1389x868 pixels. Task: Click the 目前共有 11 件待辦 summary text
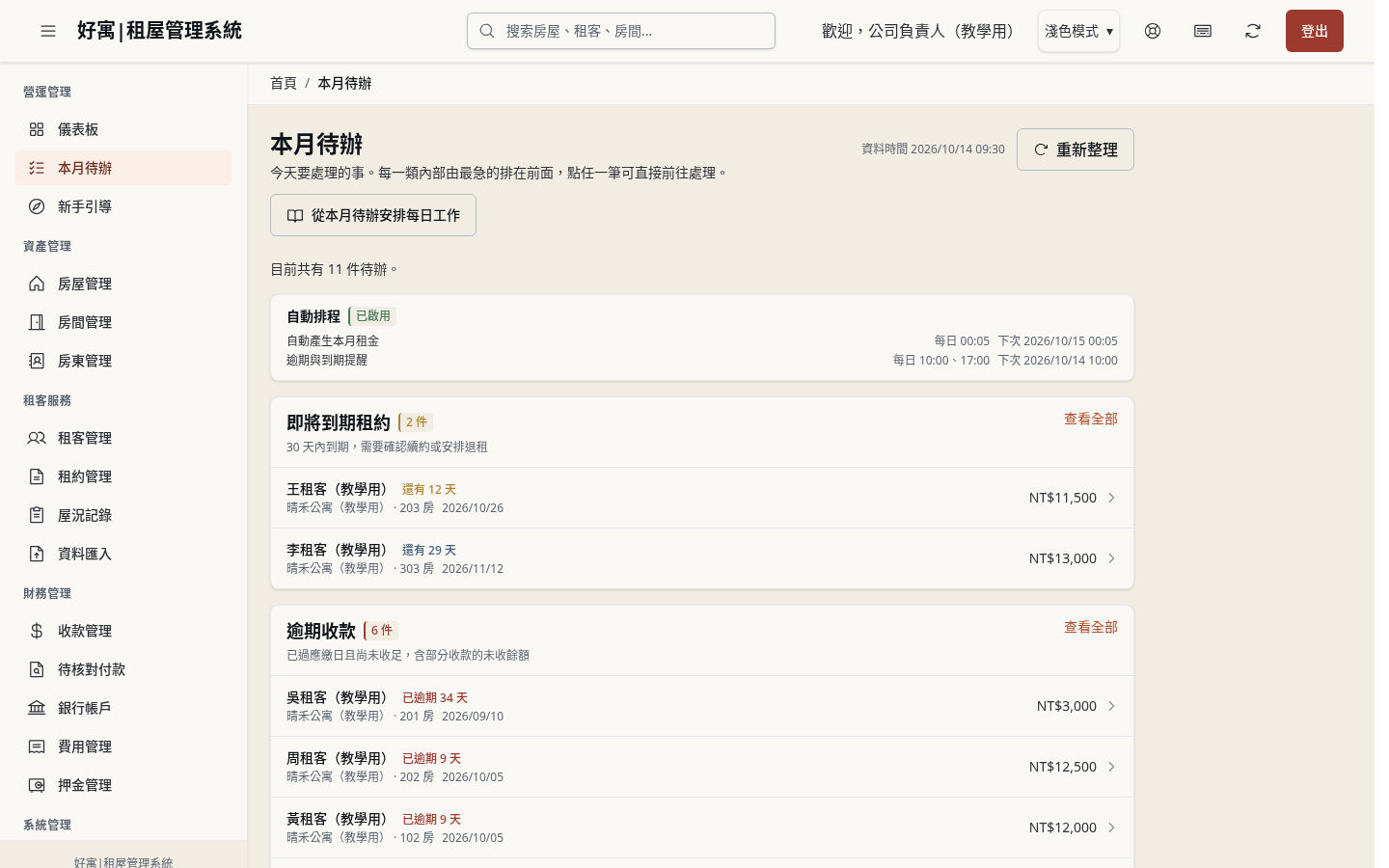[335, 269]
